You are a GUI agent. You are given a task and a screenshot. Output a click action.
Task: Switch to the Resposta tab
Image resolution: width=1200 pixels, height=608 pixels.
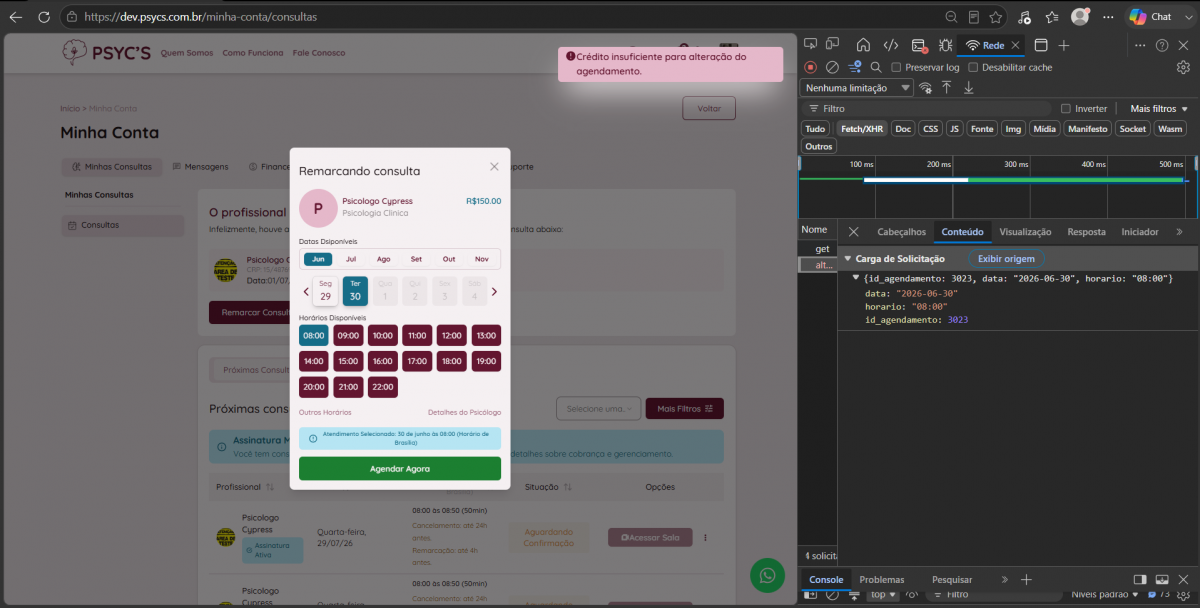(x=1086, y=231)
